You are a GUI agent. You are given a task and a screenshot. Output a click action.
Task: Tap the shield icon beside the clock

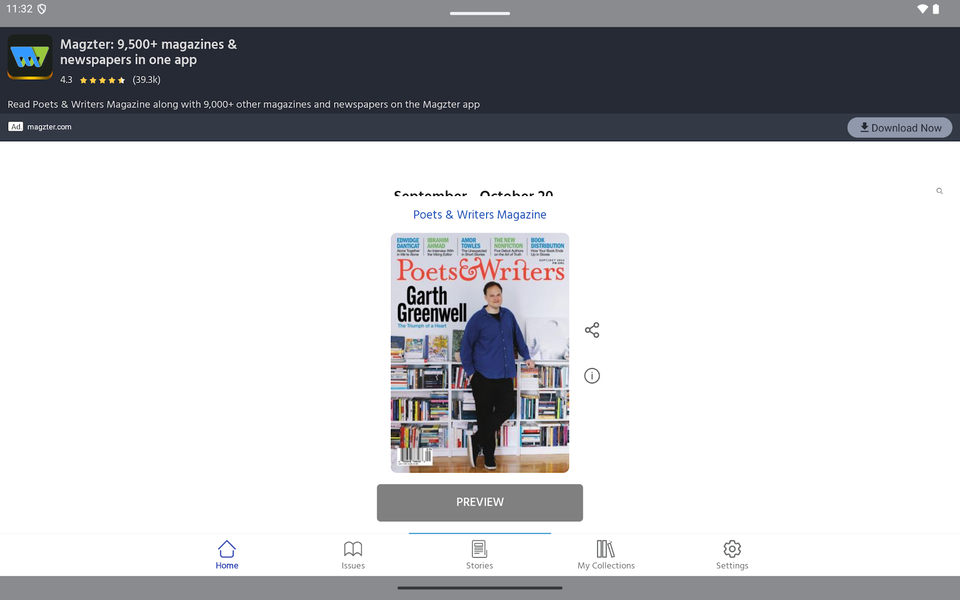coord(42,9)
